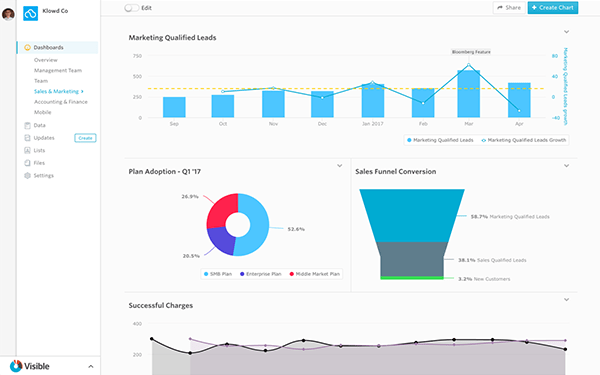Click the Sep bar in leads chart
The height and width of the screenshot is (375, 600).
click(x=174, y=107)
